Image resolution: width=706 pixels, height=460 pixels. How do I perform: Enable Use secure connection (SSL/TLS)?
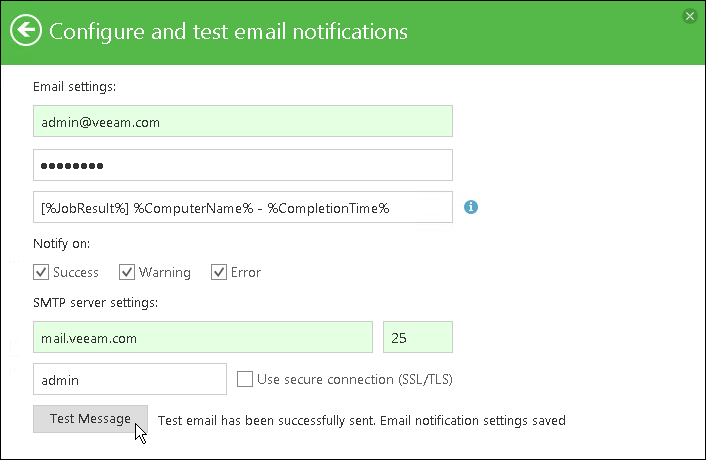click(x=244, y=379)
